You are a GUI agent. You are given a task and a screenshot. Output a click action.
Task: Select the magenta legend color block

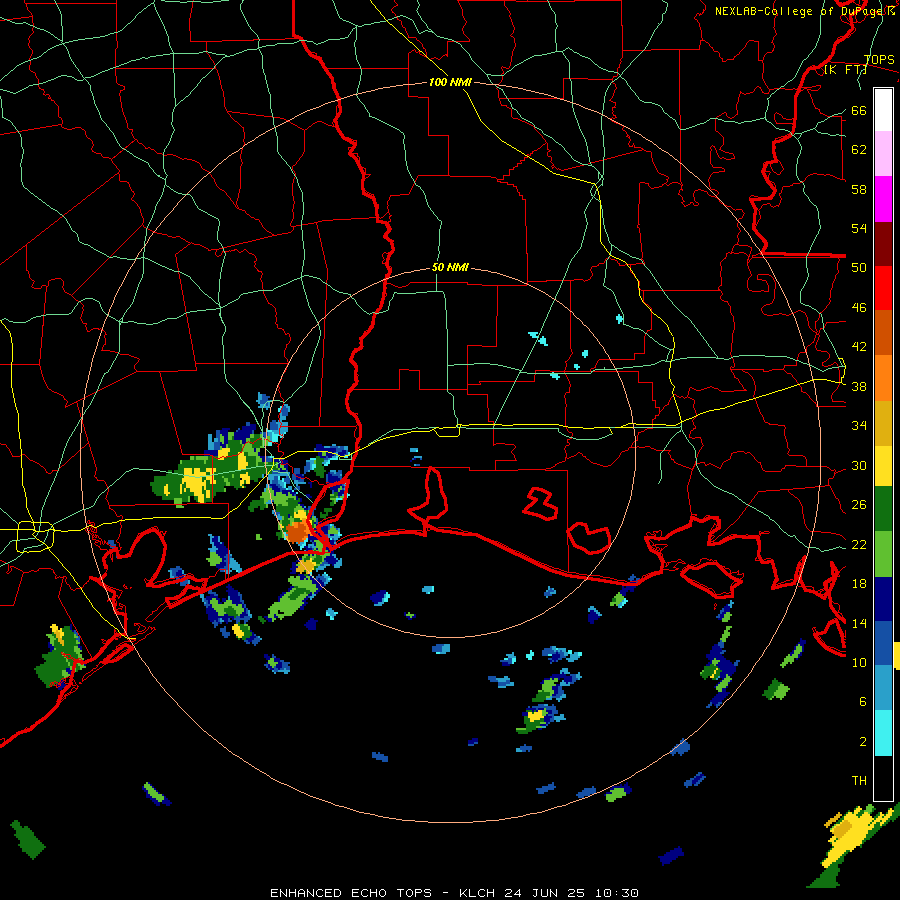[883, 199]
